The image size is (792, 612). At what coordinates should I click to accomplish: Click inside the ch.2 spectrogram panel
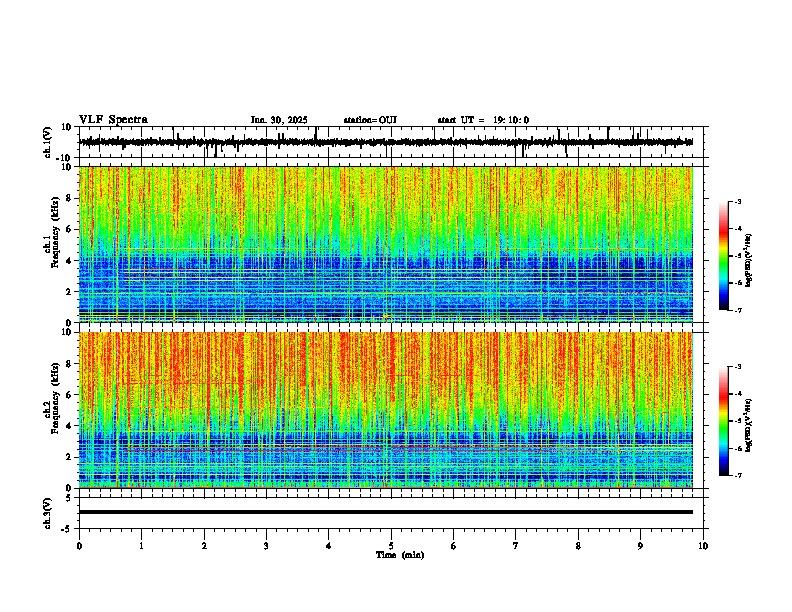point(386,410)
